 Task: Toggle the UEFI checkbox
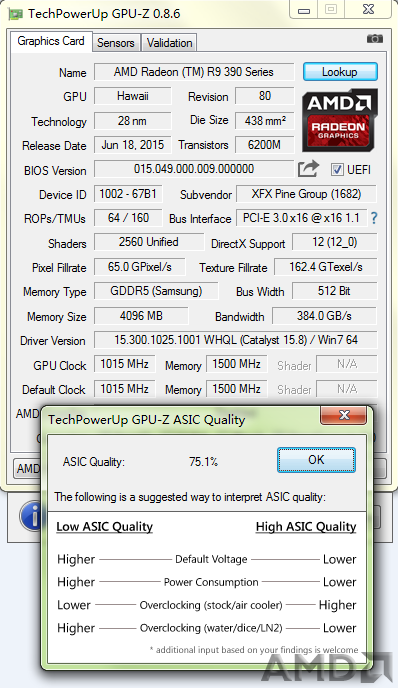[x=337, y=169]
